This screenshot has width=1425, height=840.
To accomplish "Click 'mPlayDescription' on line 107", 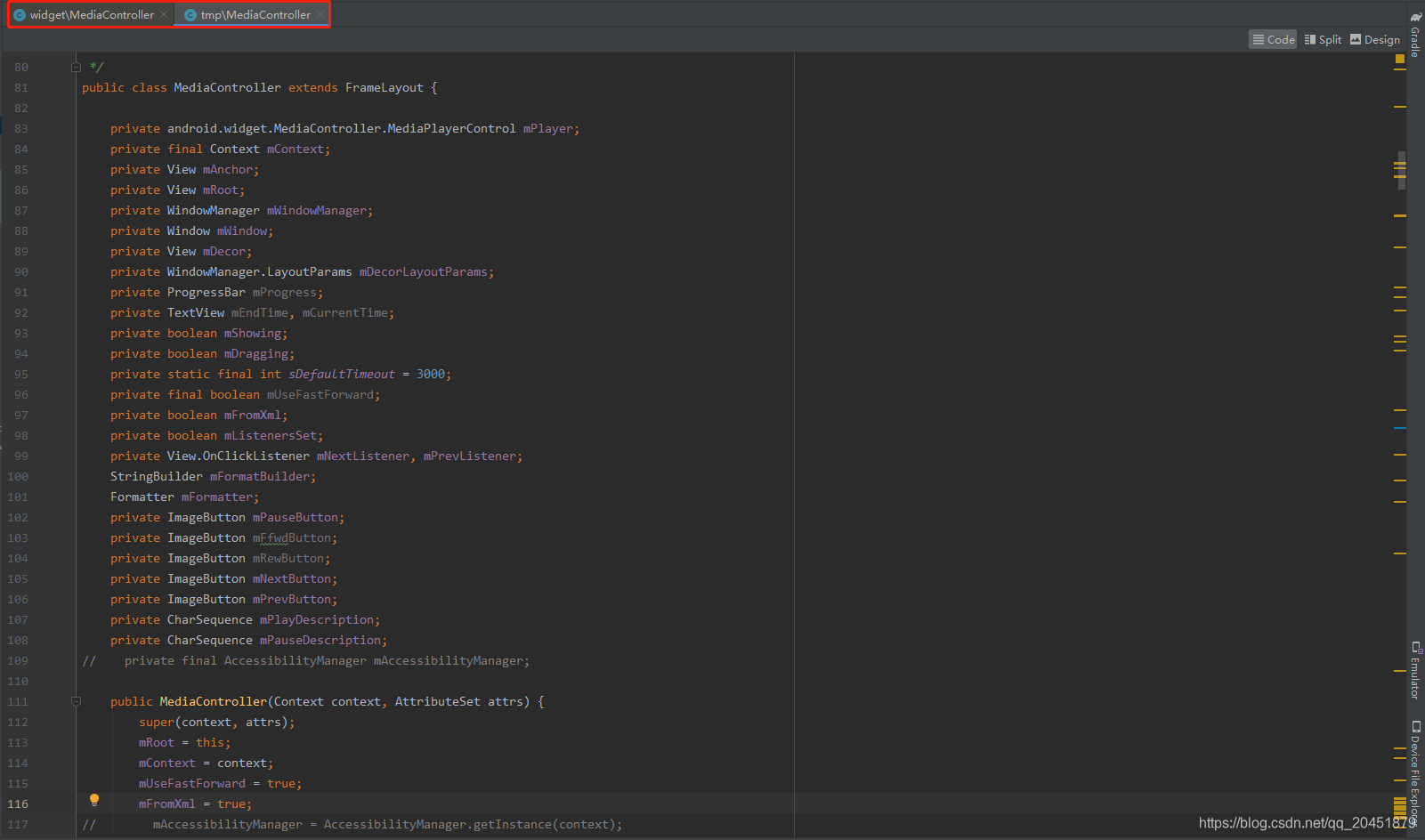I will tap(316, 619).
